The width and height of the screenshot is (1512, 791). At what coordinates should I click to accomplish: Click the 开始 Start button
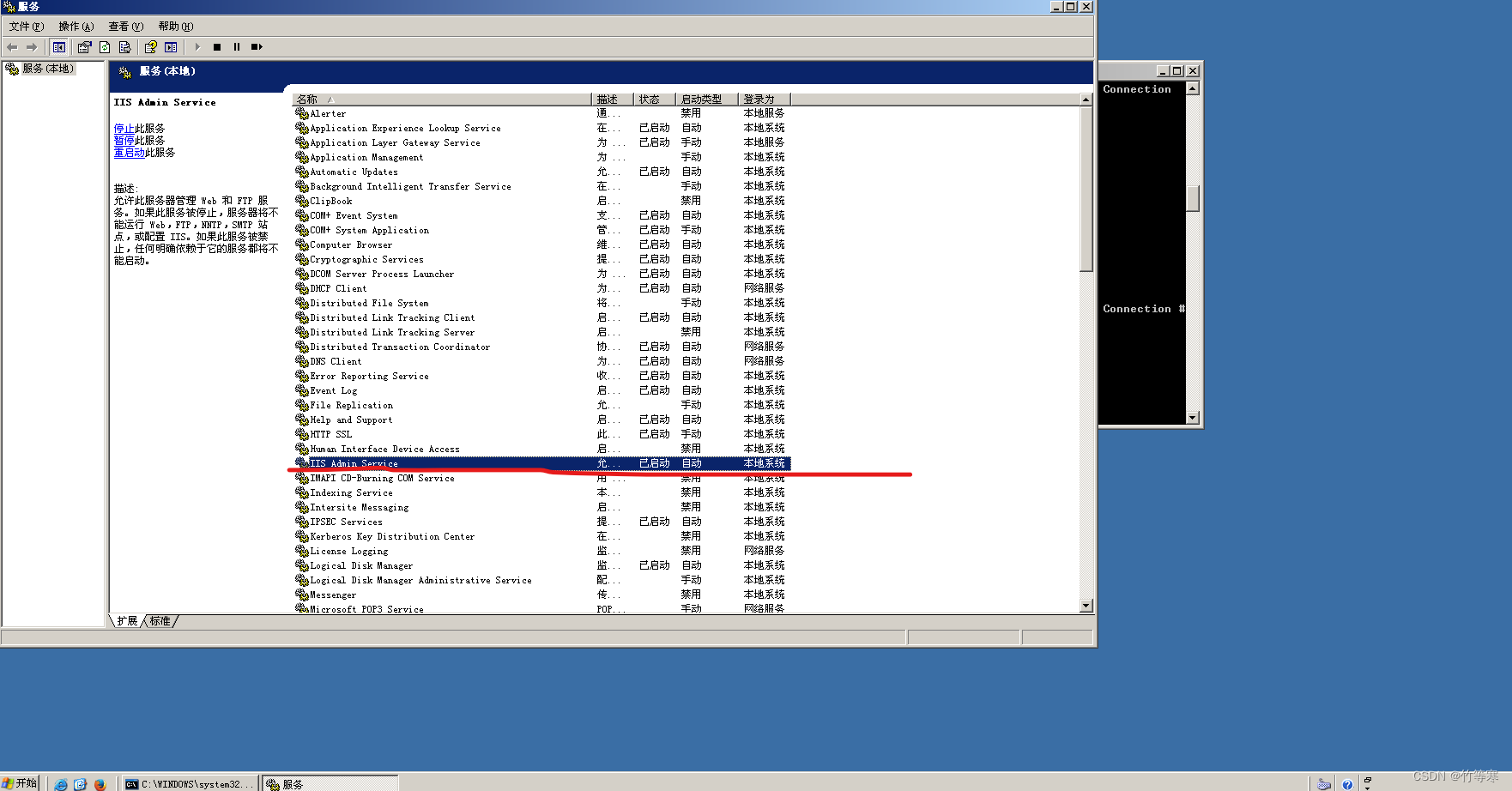pyautogui.click(x=20, y=783)
